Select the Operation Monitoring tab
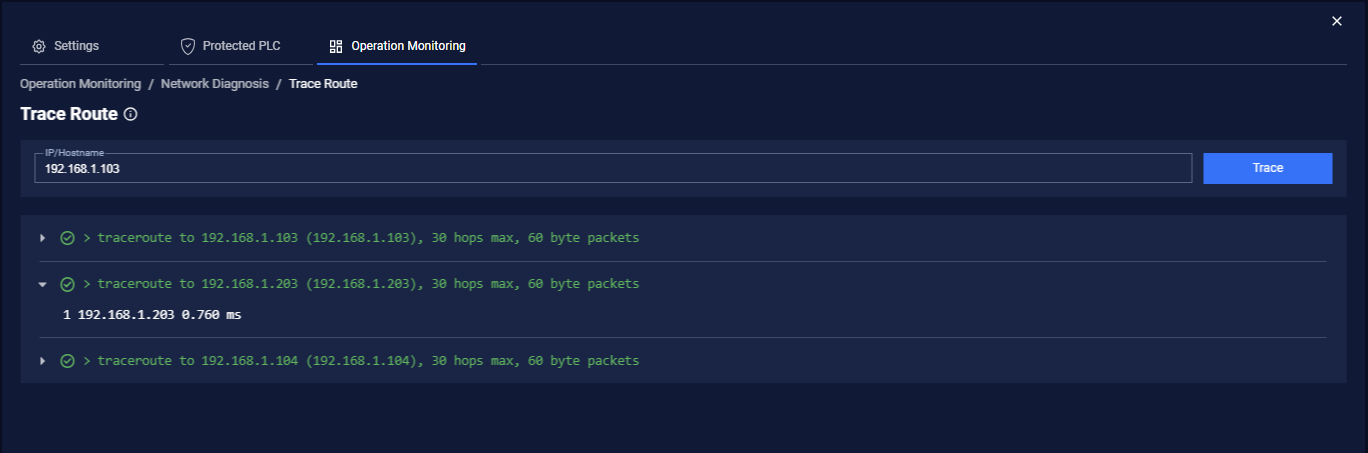Screen dimensions: 1368x453 tap(397, 47)
